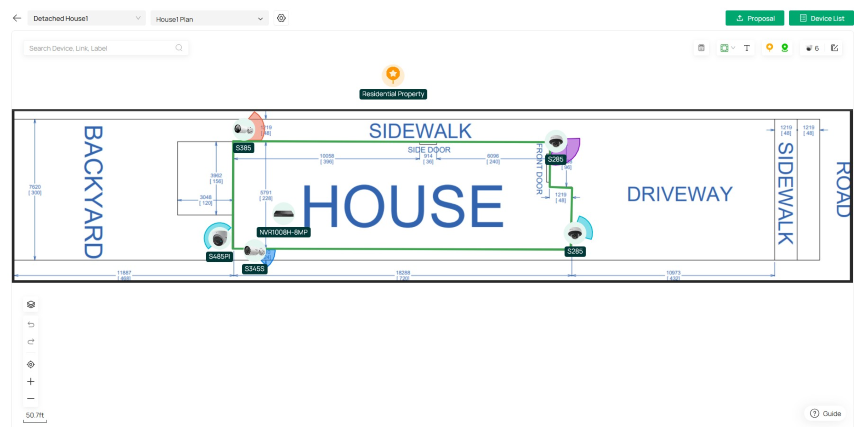Select the dome camera near the front door
Viewport: 854px width, 427px height.
(x=556, y=142)
